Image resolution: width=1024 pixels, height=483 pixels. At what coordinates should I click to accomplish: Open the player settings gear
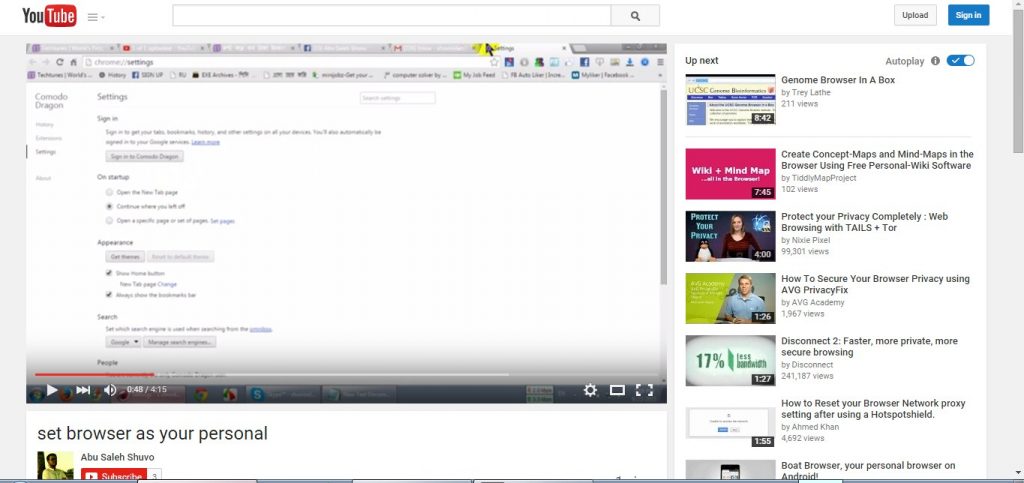pyautogui.click(x=590, y=390)
